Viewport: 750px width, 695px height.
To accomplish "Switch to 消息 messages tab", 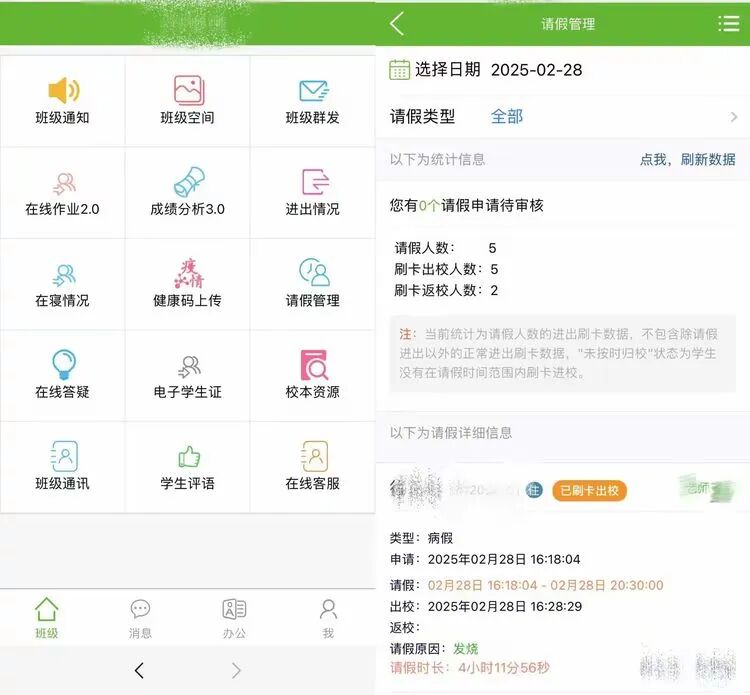I will coord(140,619).
